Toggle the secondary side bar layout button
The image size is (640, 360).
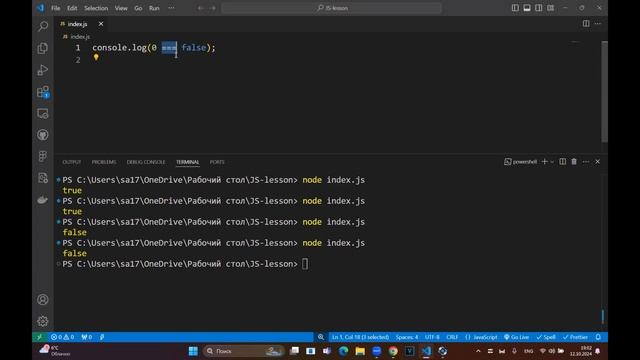[x=539, y=8]
